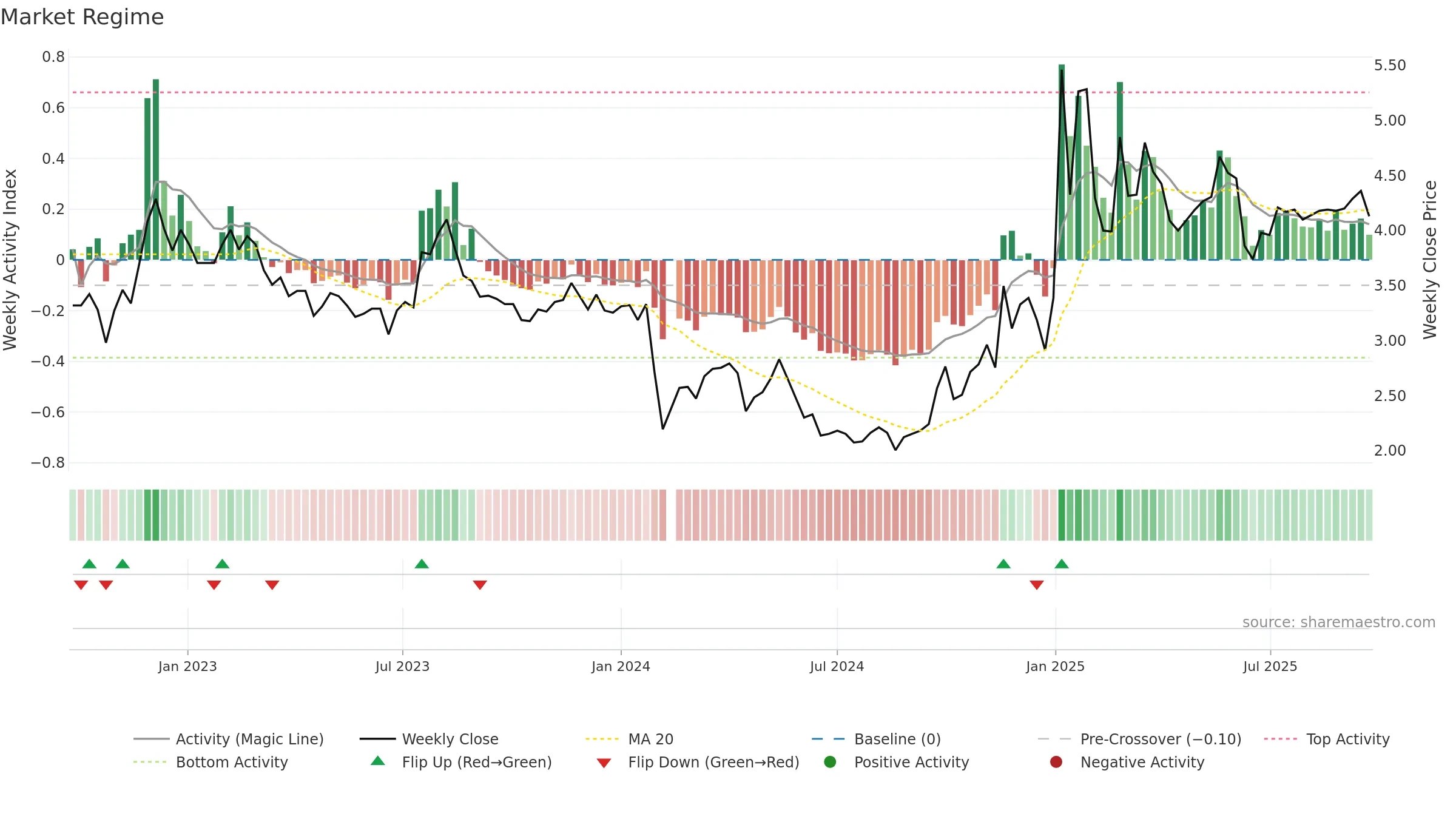Click the 0.8 tick on the left axis
The image size is (1456, 819).
click(53, 57)
